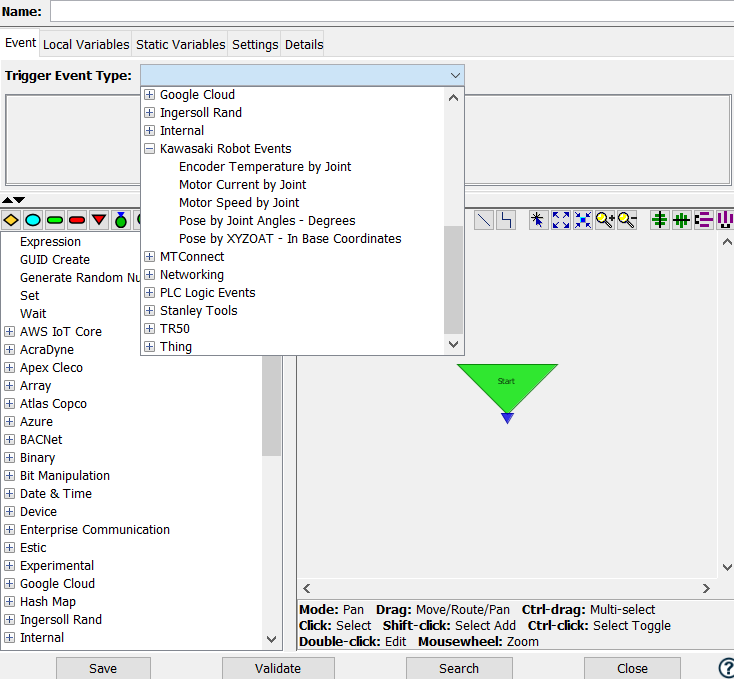
Task: Click the canvas horizontal scroll right arrow
Action: pos(706,589)
